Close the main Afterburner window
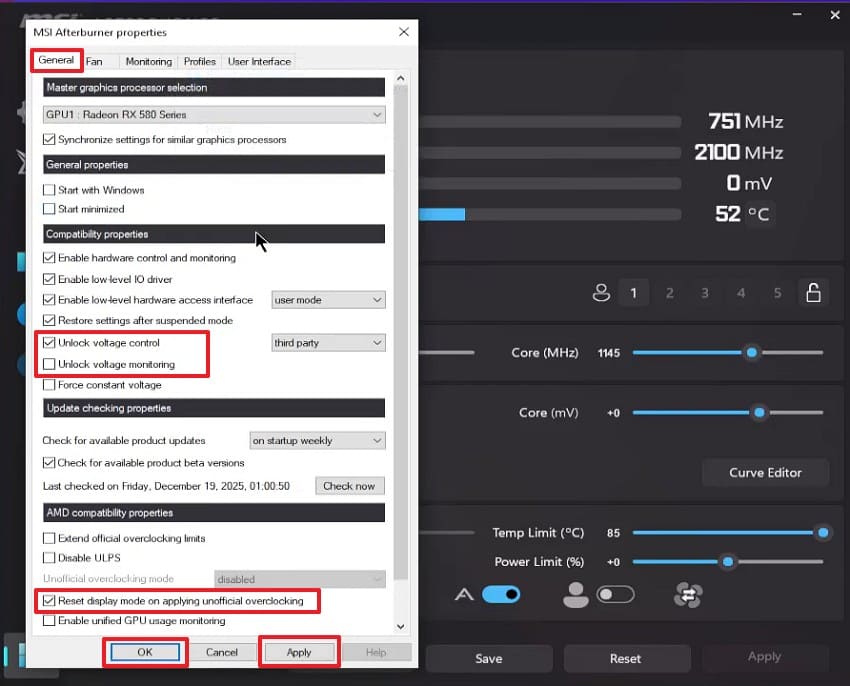 point(835,15)
